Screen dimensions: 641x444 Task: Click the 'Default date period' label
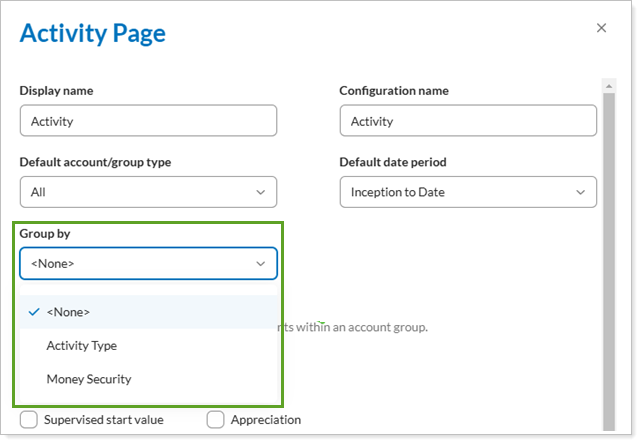(392, 162)
